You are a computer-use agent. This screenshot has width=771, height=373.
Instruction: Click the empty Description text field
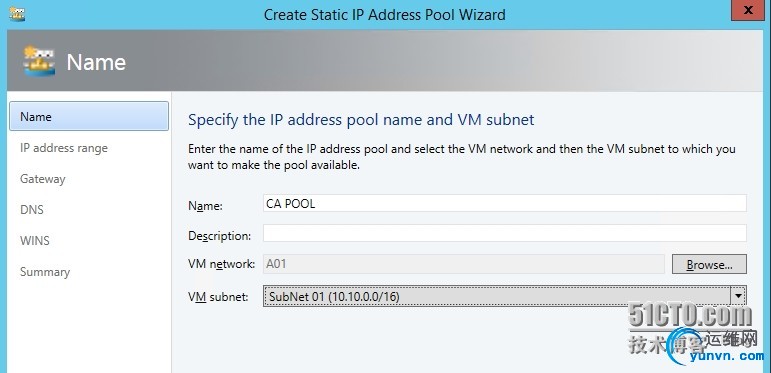pos(504,233)
